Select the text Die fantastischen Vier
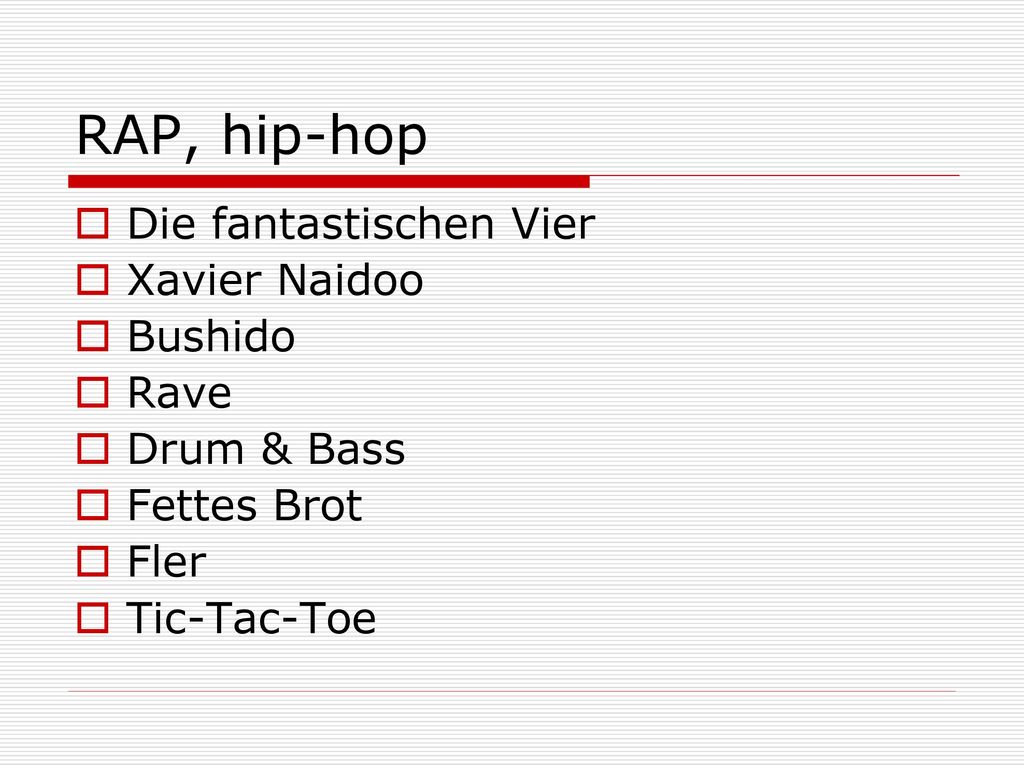1024x768 pixels. [361, 223]
